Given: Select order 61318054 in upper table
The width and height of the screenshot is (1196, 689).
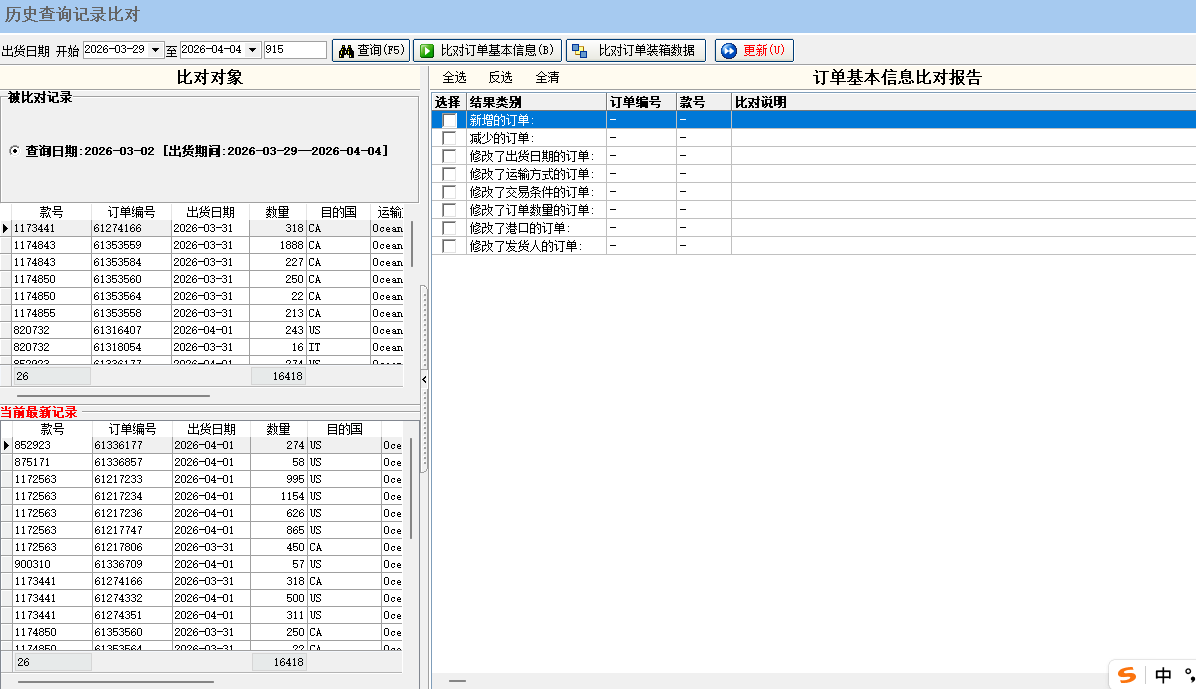Looking at the screenshot, I should click(117, 347).
